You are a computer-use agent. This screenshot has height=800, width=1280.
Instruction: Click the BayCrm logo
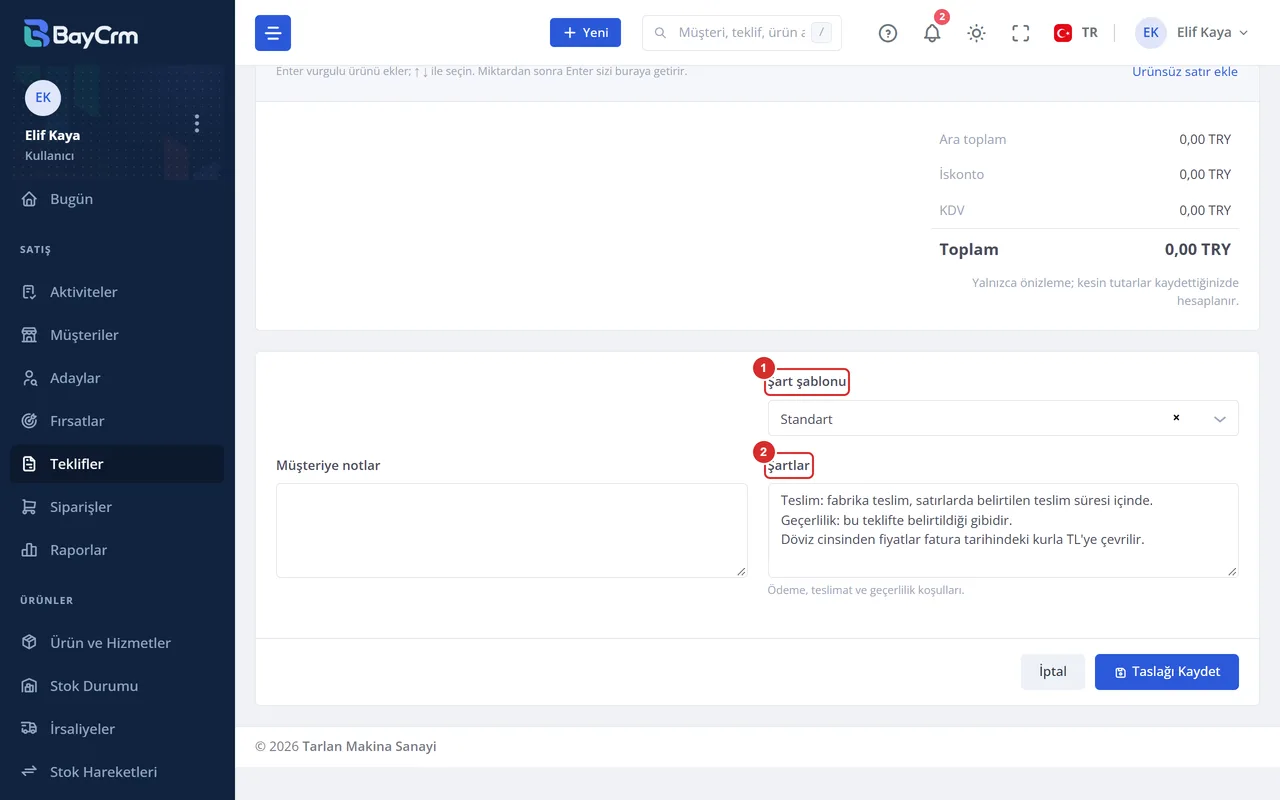[81, 33]
